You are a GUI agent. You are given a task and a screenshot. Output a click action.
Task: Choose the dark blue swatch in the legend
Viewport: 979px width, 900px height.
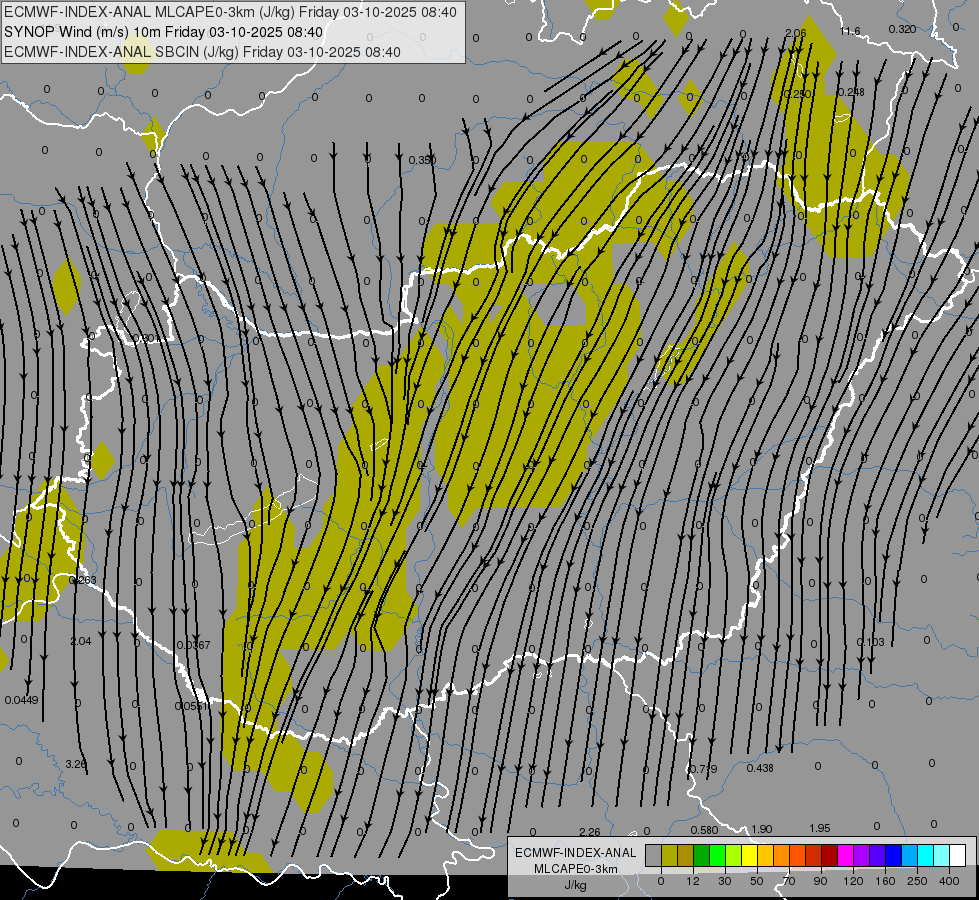[x=893, y=855]
